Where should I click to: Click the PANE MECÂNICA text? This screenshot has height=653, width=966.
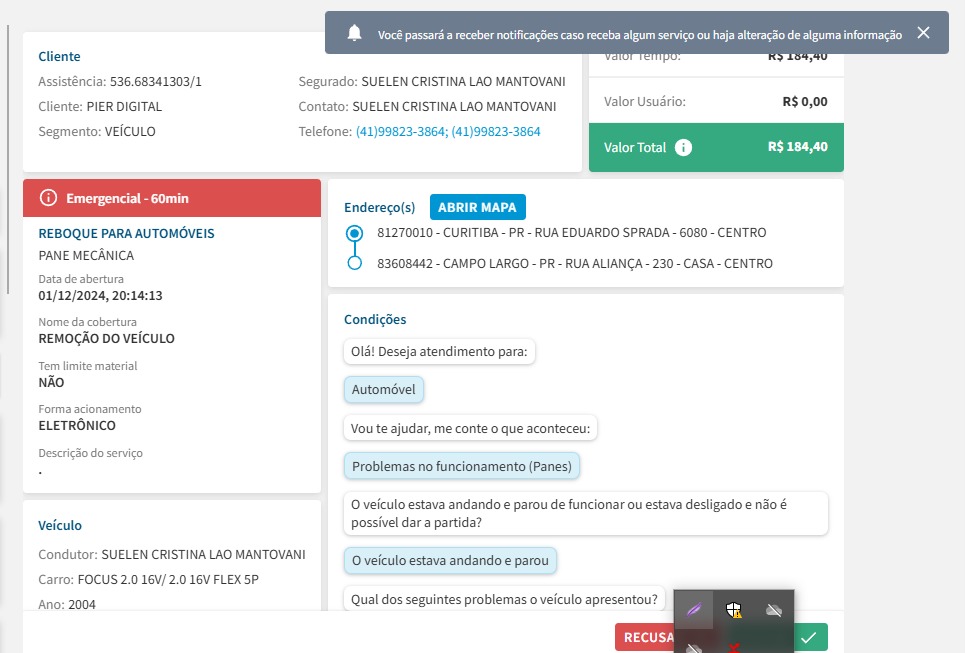[x=86, y=255]
